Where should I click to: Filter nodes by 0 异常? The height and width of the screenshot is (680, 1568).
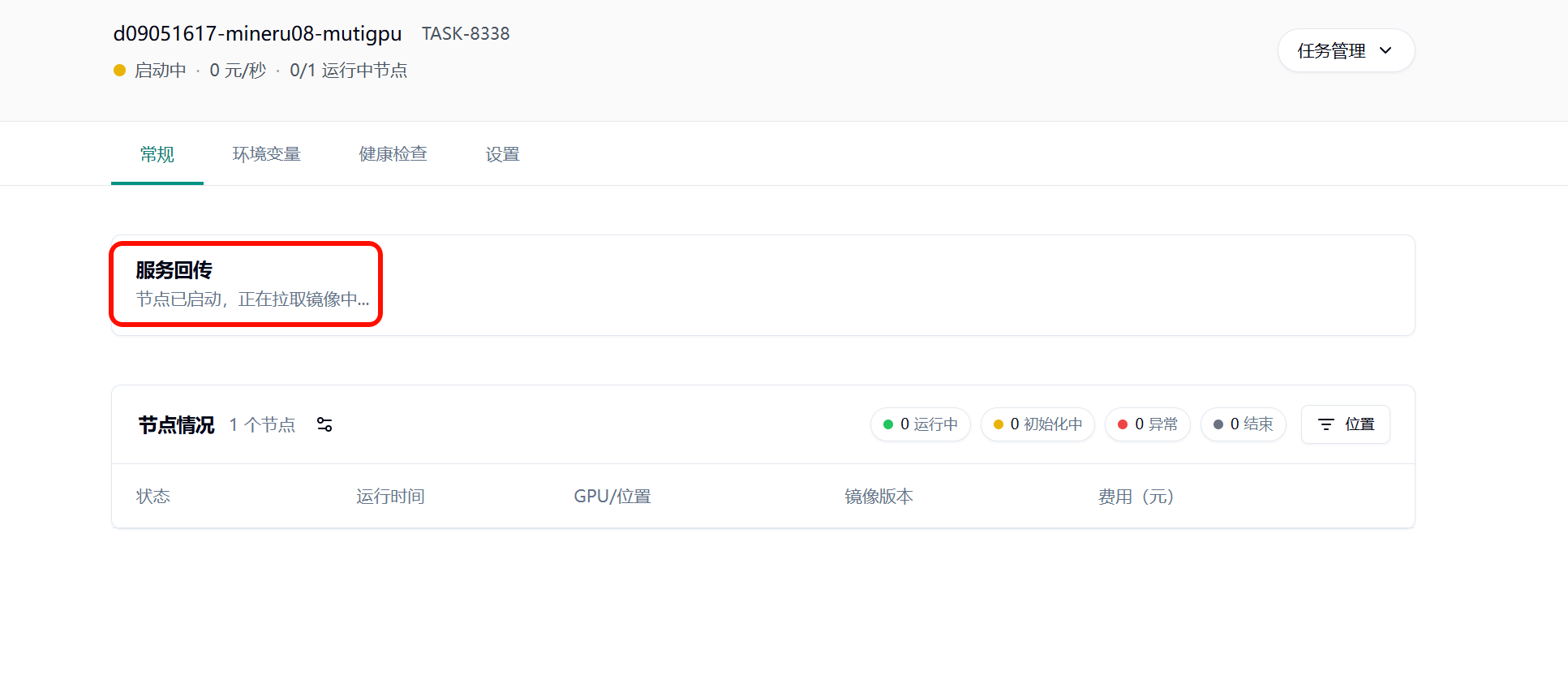pyautogui.click(x=1147, y=424)
